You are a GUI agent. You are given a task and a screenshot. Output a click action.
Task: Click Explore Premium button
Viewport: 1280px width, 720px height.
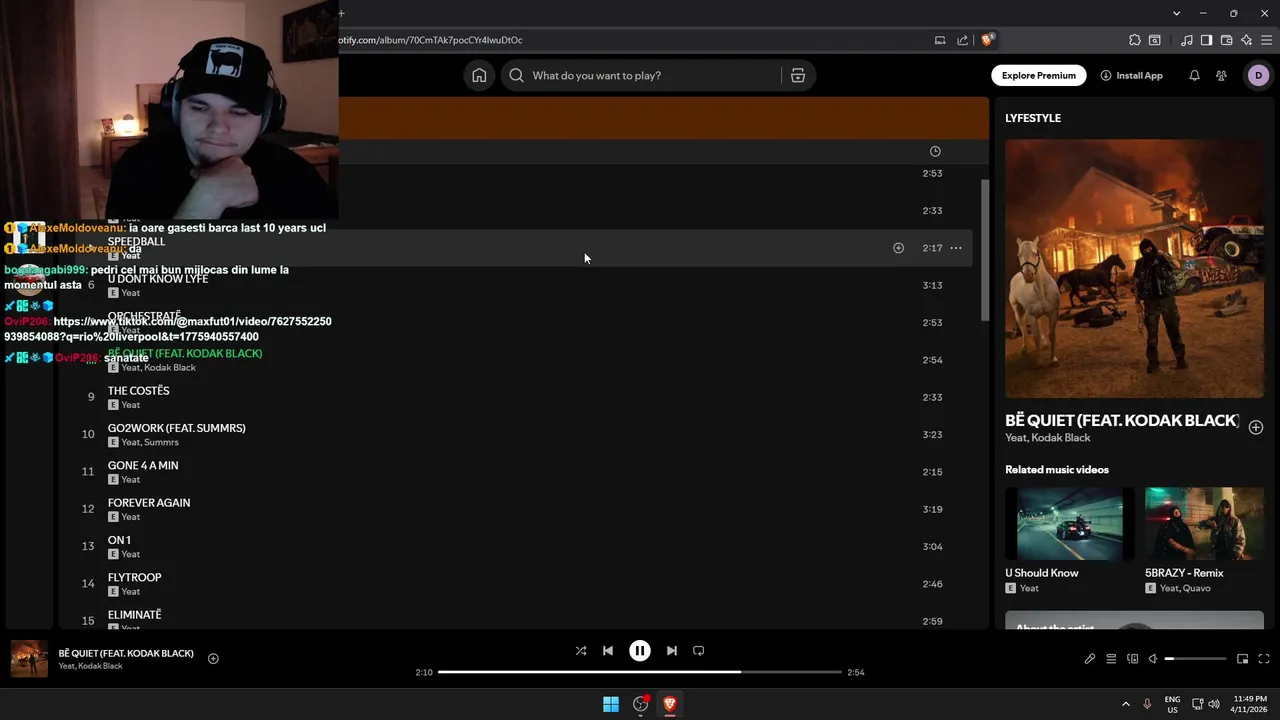(x=1039, y=76)
